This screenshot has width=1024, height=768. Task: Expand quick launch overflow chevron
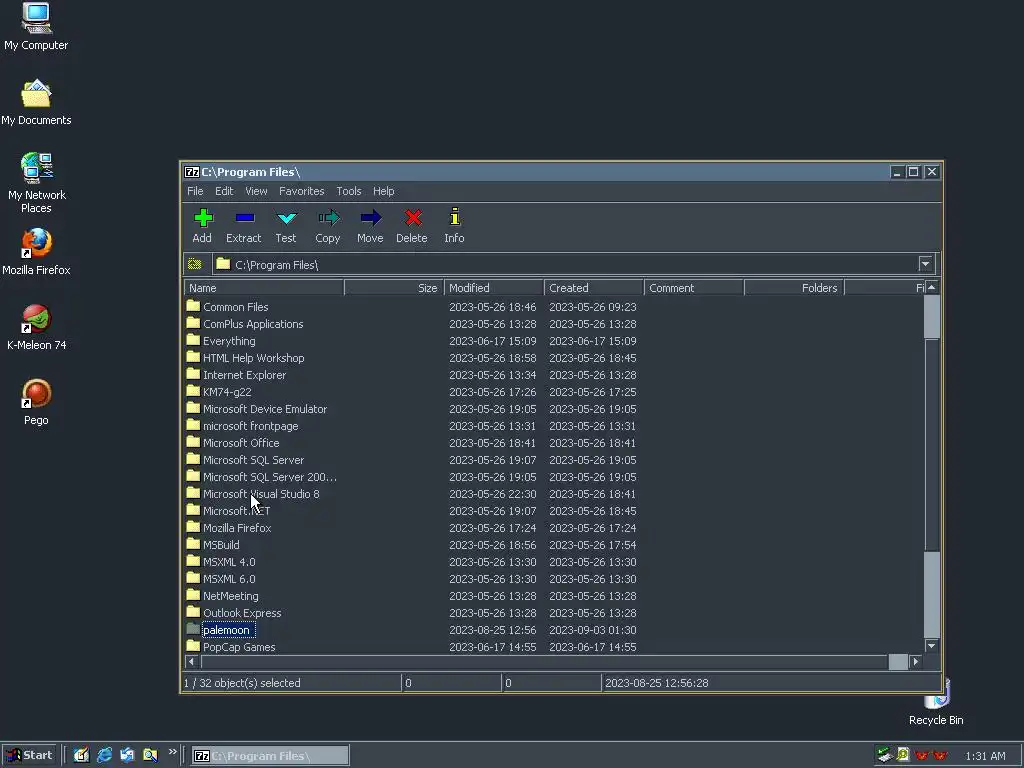pos(172,752)
